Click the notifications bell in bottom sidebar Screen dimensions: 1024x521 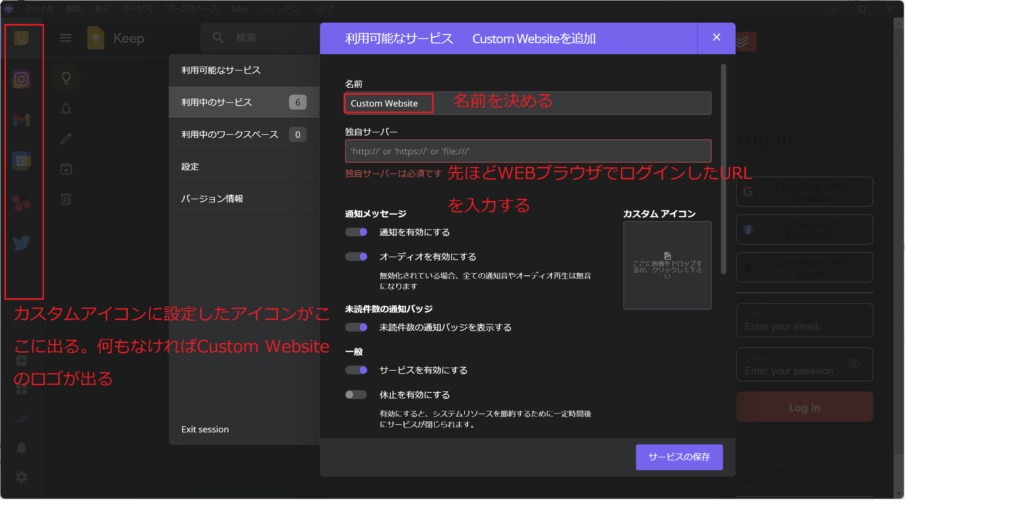(x=22, y=448)
